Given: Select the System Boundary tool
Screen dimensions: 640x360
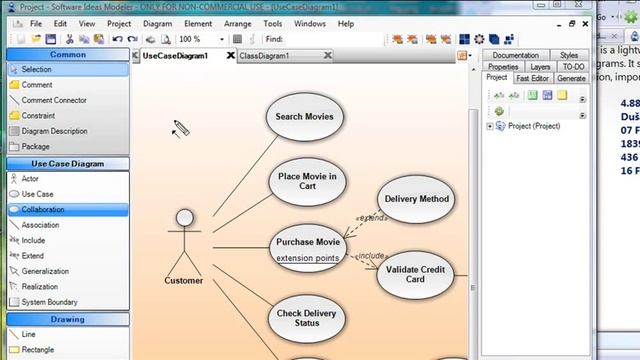Looking at the screenshot, I should [68, 302].
